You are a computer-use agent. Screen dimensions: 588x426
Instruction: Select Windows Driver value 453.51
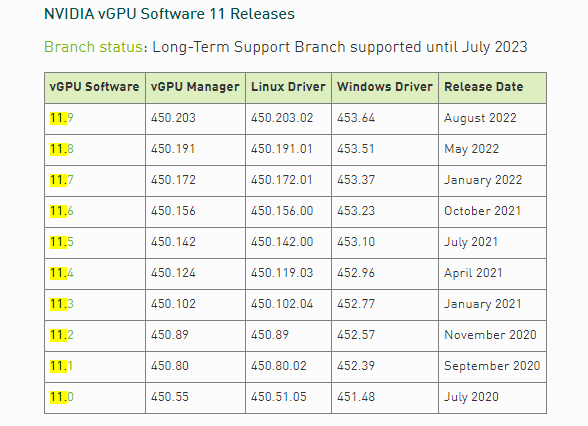pos(356,149)
